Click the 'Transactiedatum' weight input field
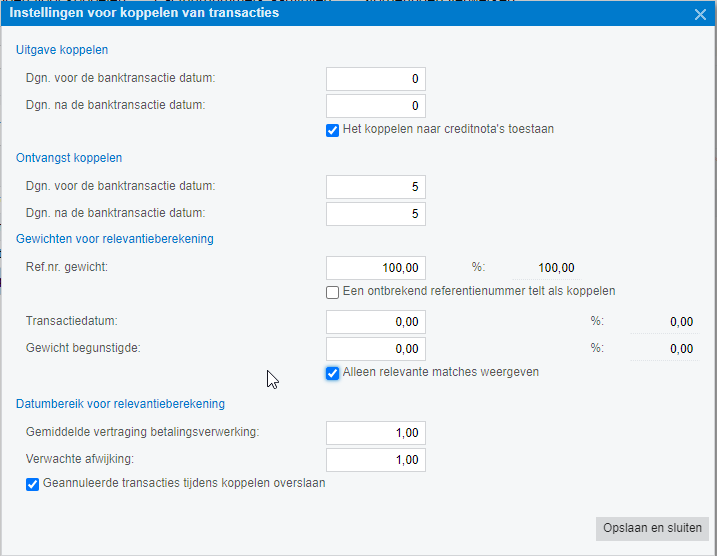The height and width of the screenshot is (556, 717). click(376, 322)
